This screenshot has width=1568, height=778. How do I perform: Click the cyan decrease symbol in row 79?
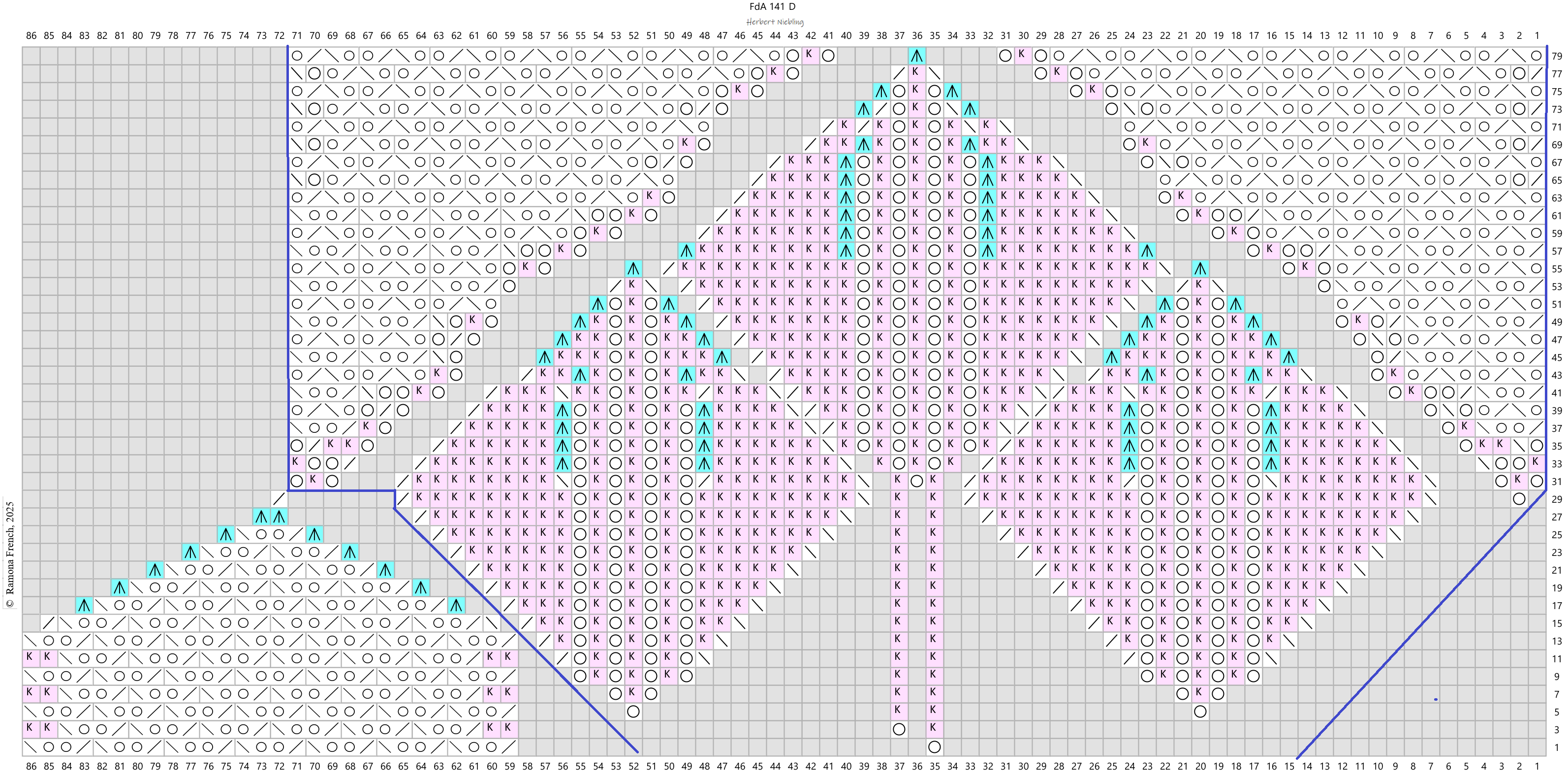tap(917, 56)
